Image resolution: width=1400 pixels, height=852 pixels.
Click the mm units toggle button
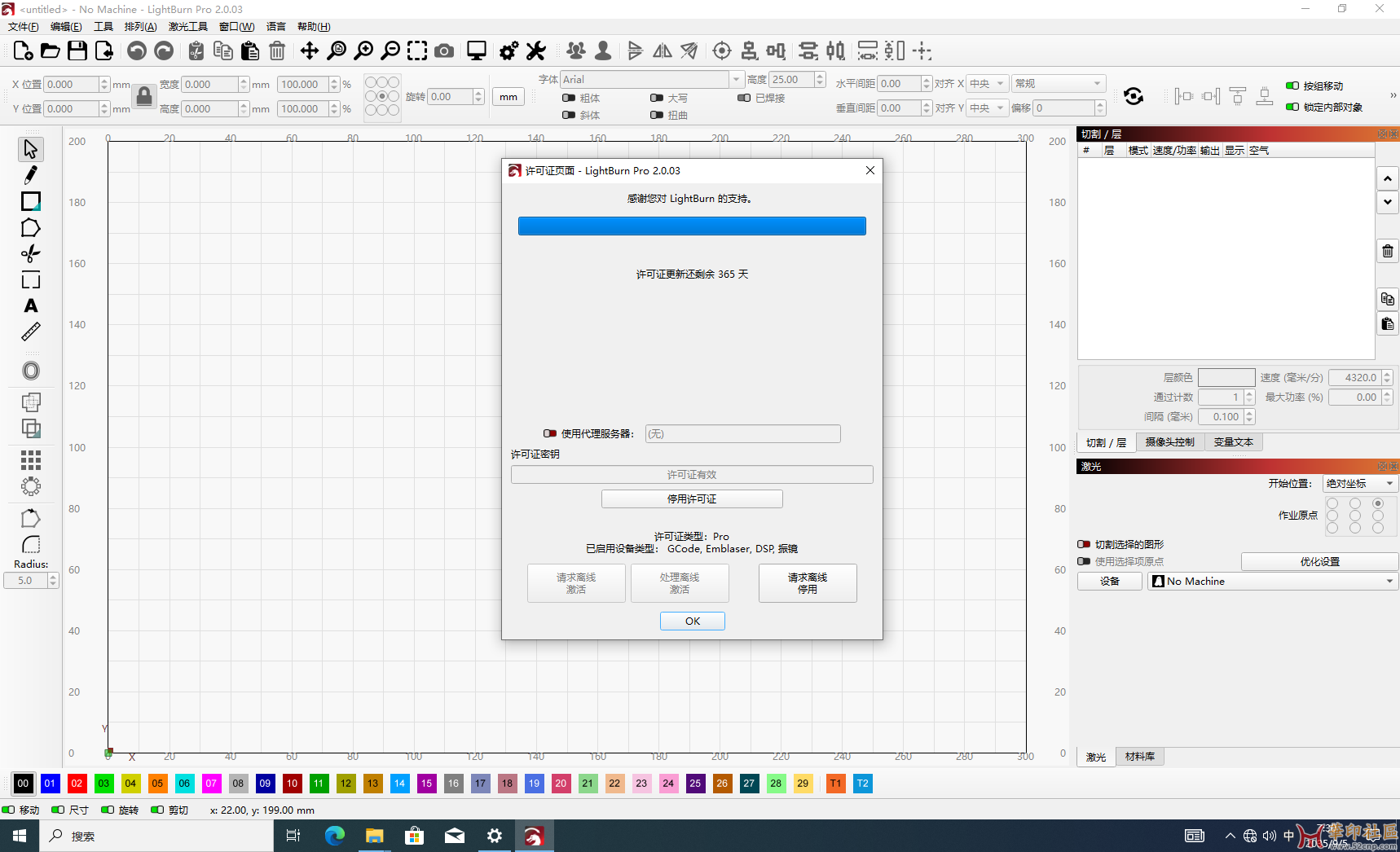tap(508, 97)
